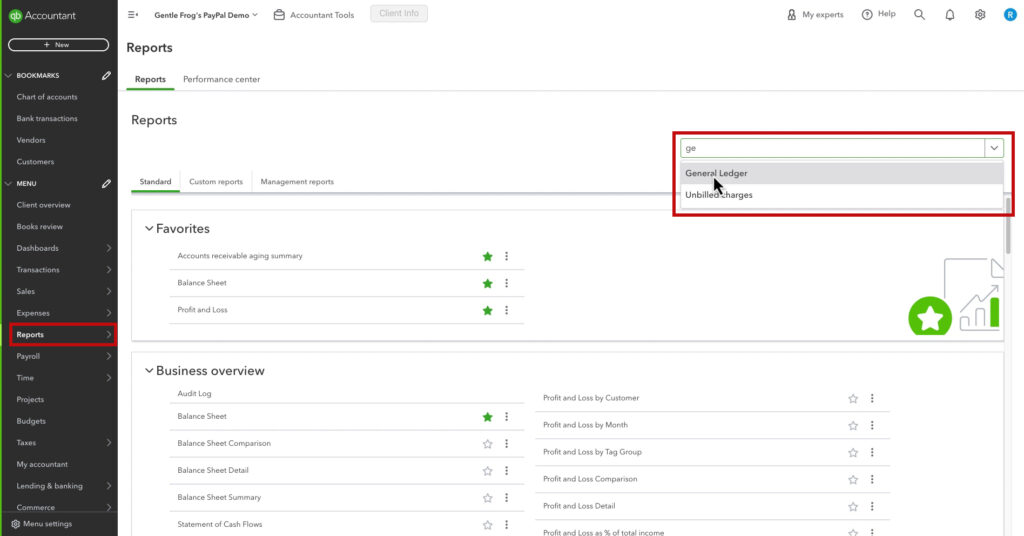Choose Unbilled charges from search results
This screenshot has height=536, width=1024.
[x=841, y=195]
